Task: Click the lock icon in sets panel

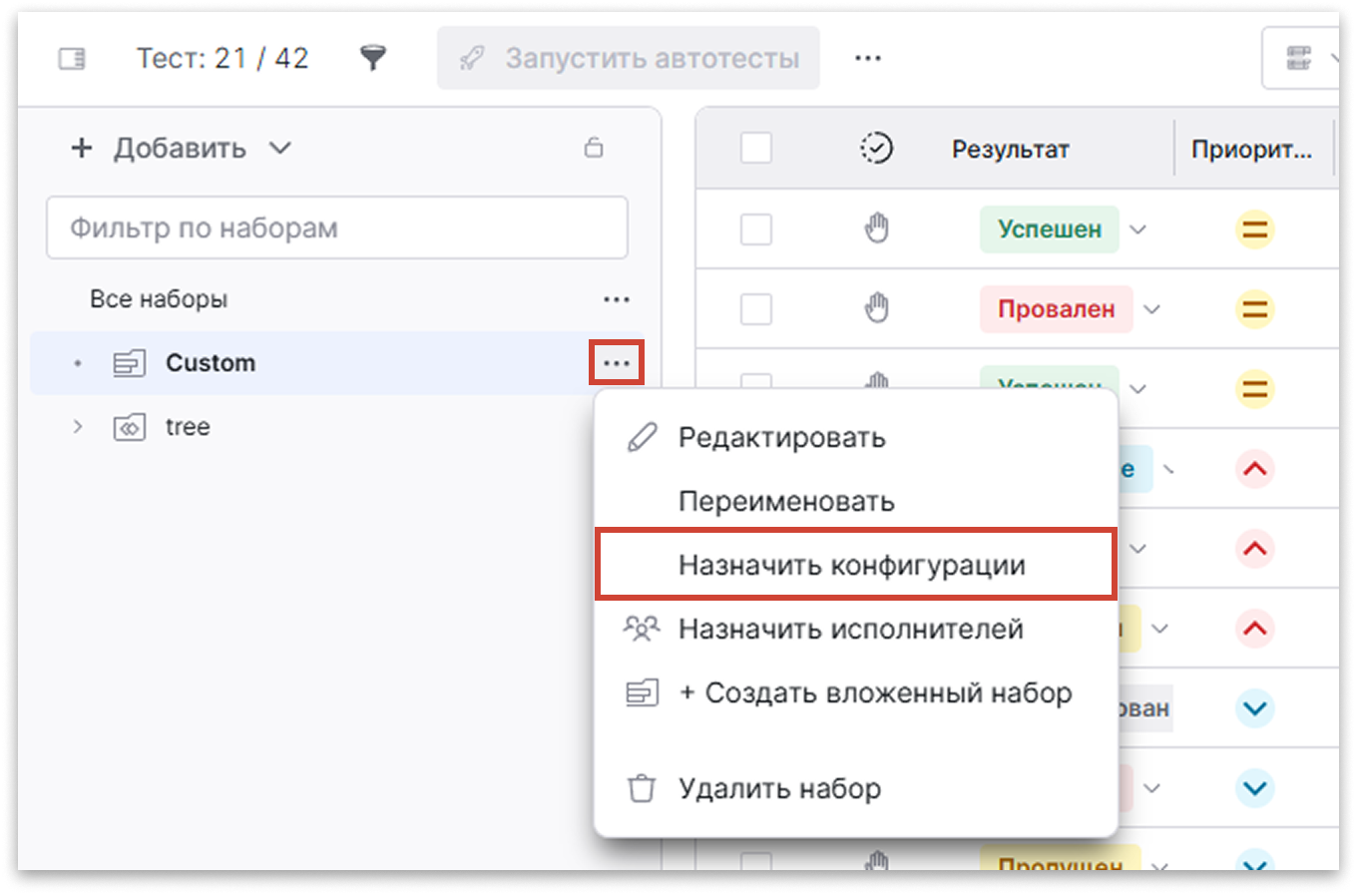Action: coord(594,148)
